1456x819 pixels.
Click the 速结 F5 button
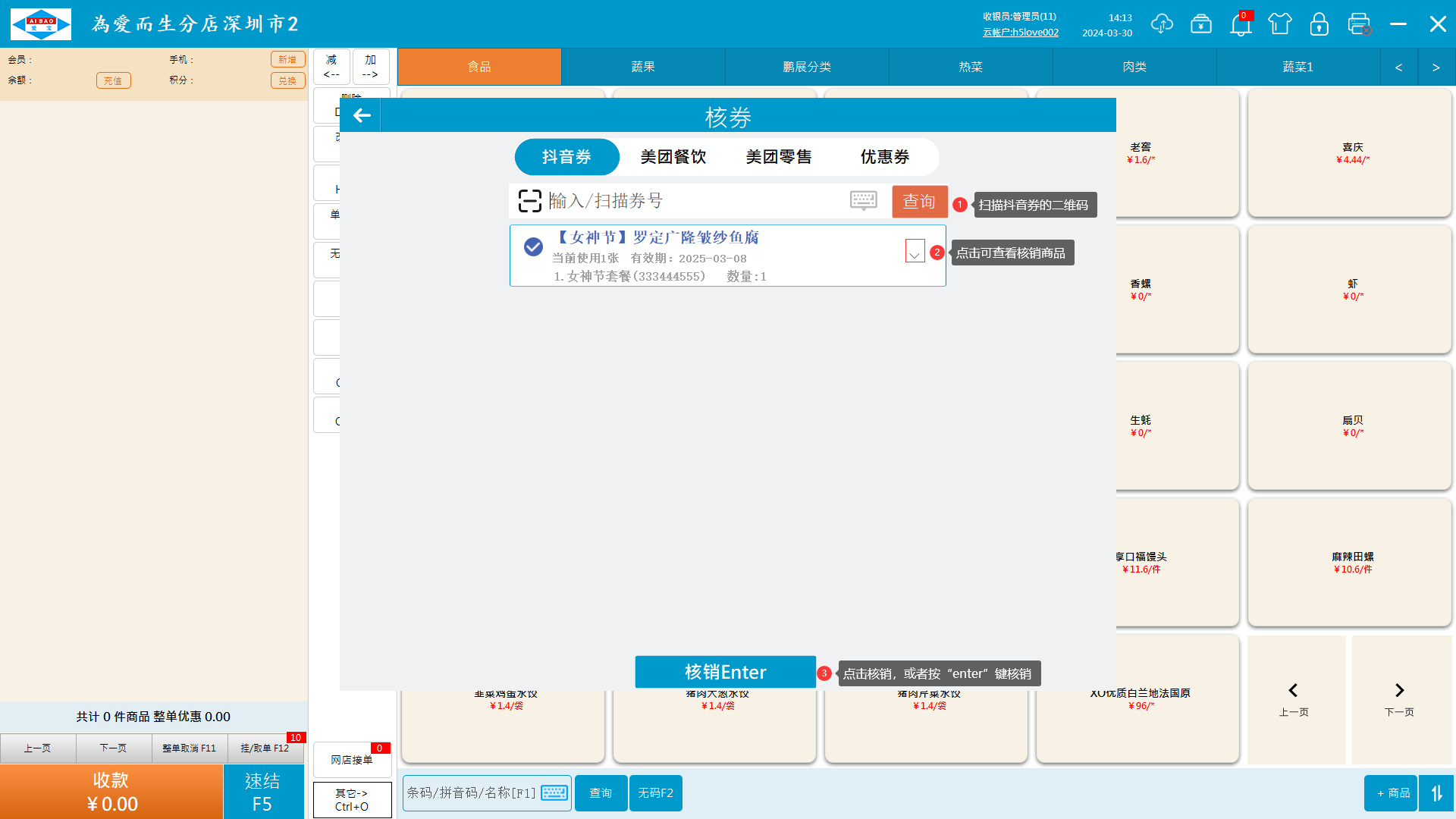[x=262, y=792]
